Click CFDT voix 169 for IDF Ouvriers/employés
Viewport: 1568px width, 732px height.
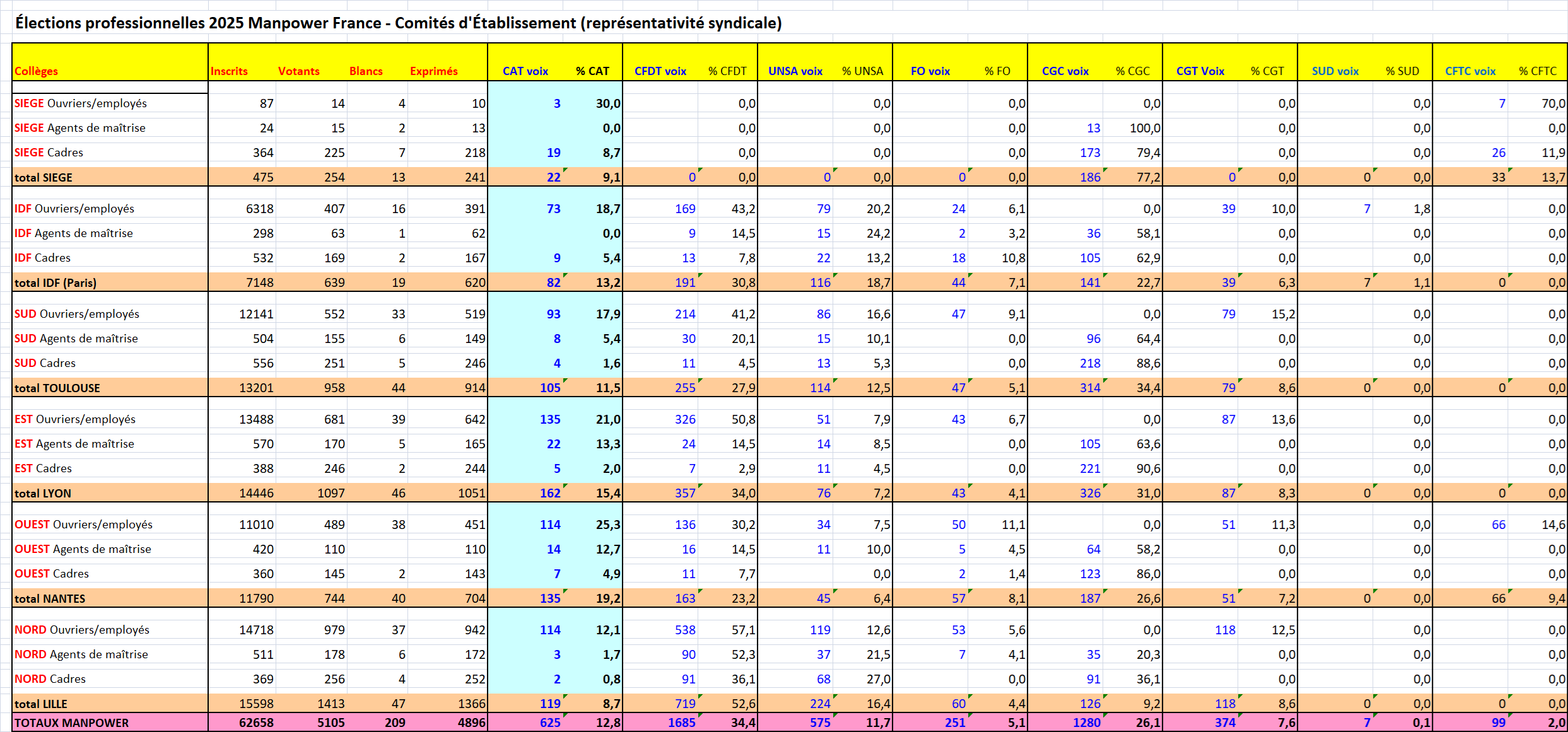coord(685,209)
